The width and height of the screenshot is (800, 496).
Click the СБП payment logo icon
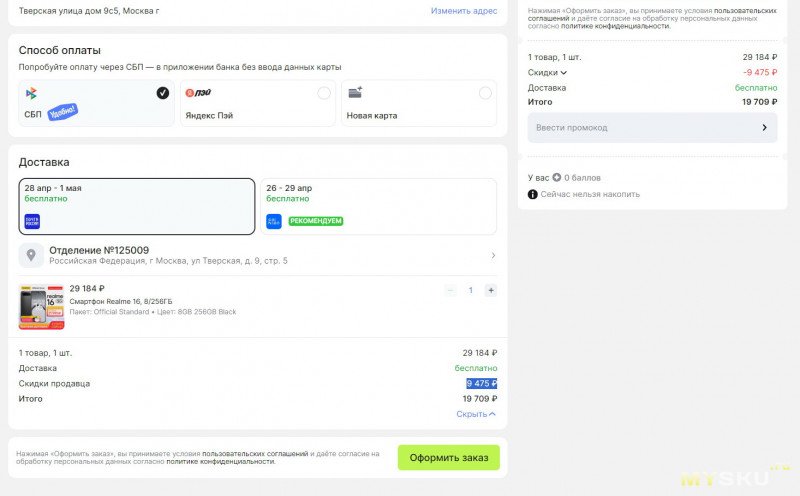32,93
